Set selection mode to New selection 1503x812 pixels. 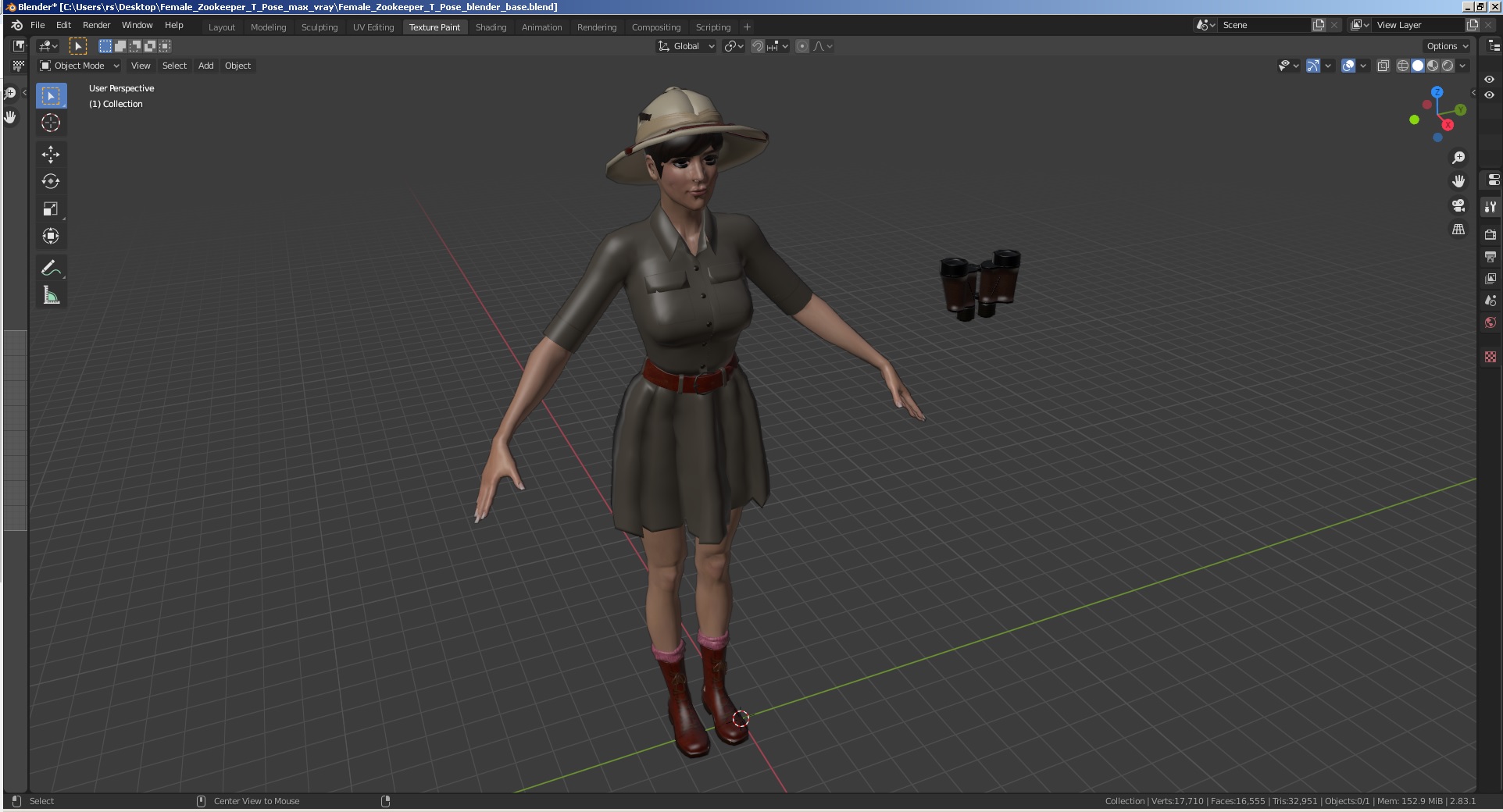tap(105, 46)
